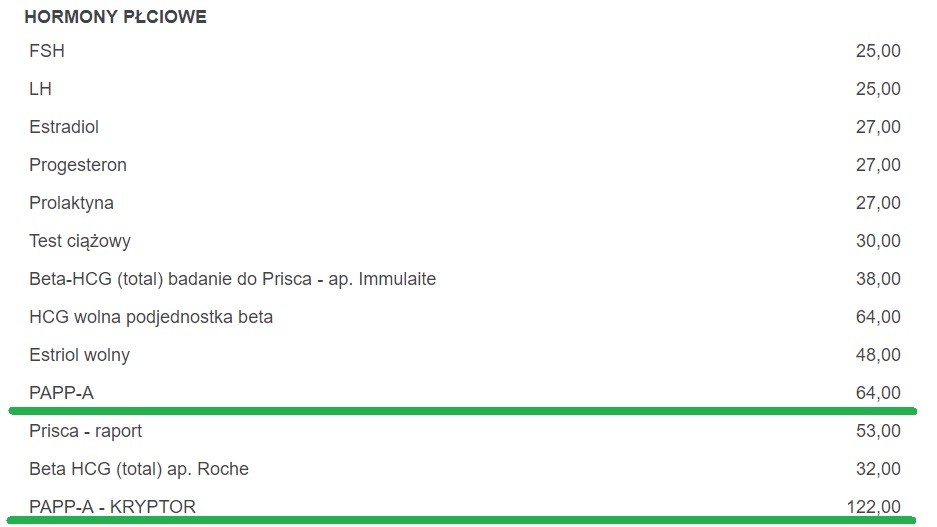This screenshot has height=527, width=937.
Task: Click the LH test name
Action: [41, 89]
